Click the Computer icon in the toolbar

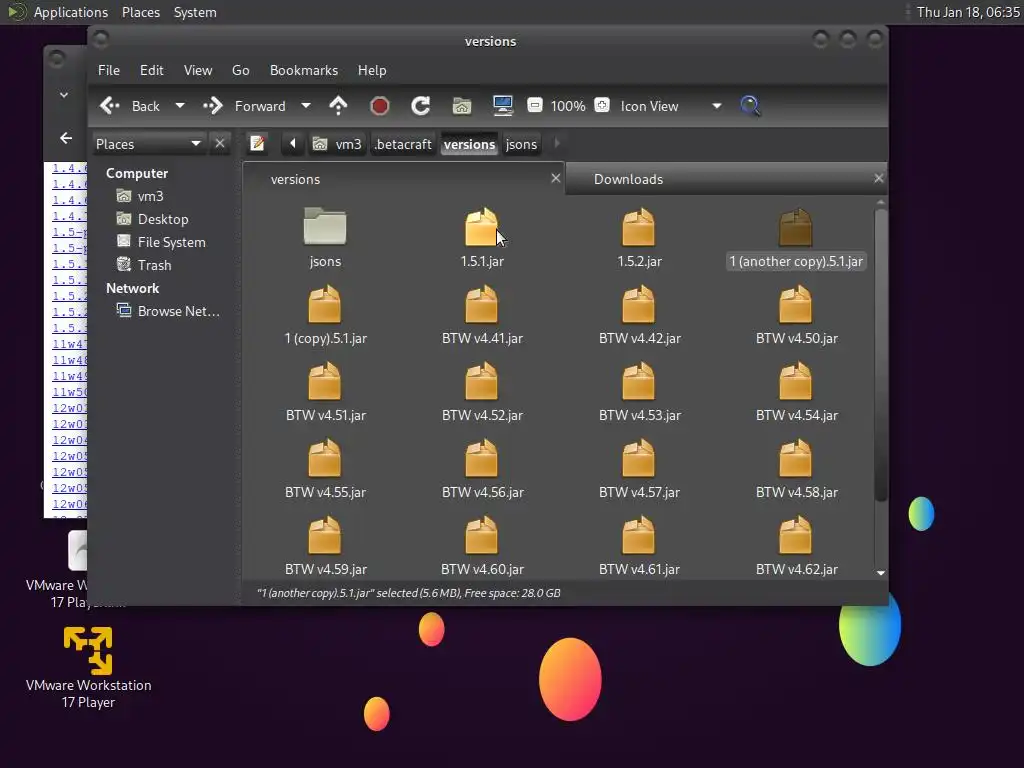[x=503, y=106]
